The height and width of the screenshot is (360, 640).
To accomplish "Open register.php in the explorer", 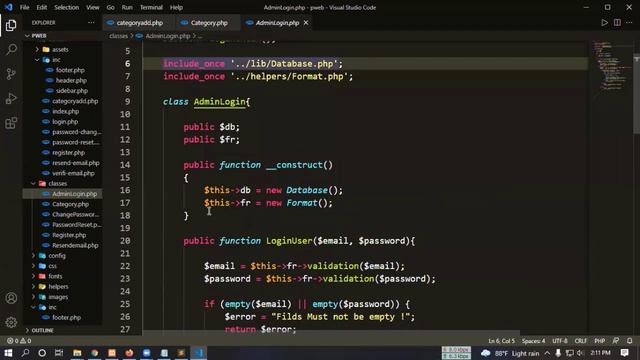I will (68, 153).
